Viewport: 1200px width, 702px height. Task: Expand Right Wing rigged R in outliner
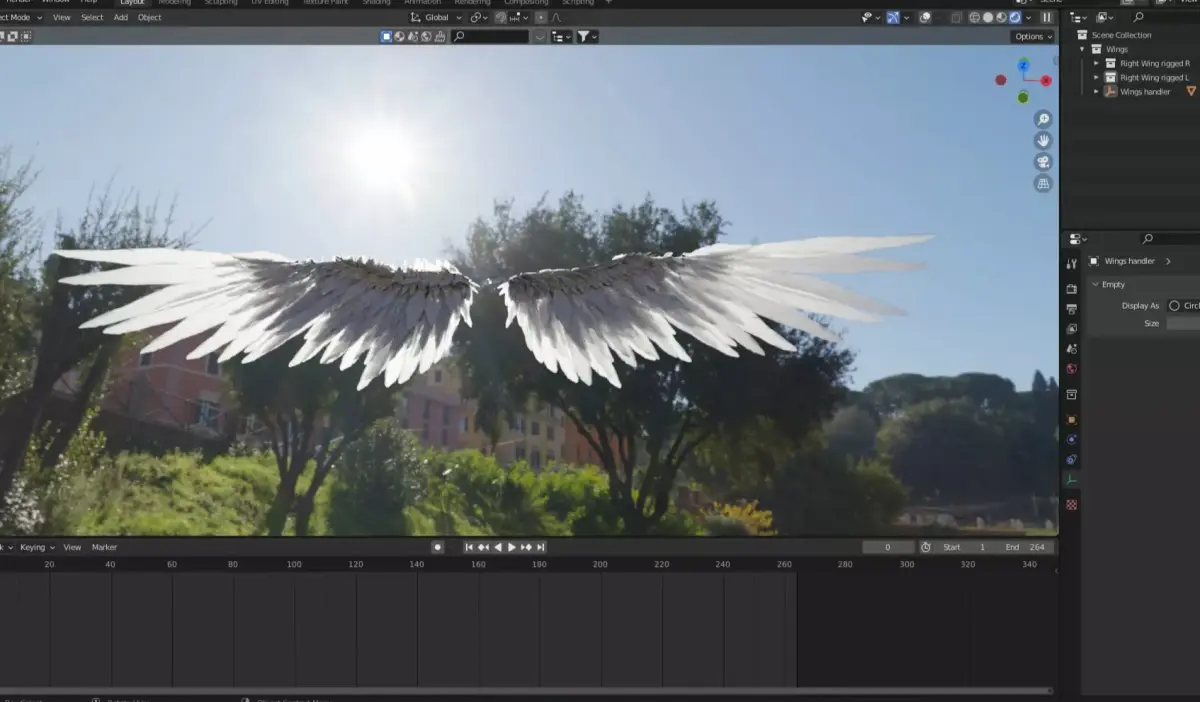1096,63
